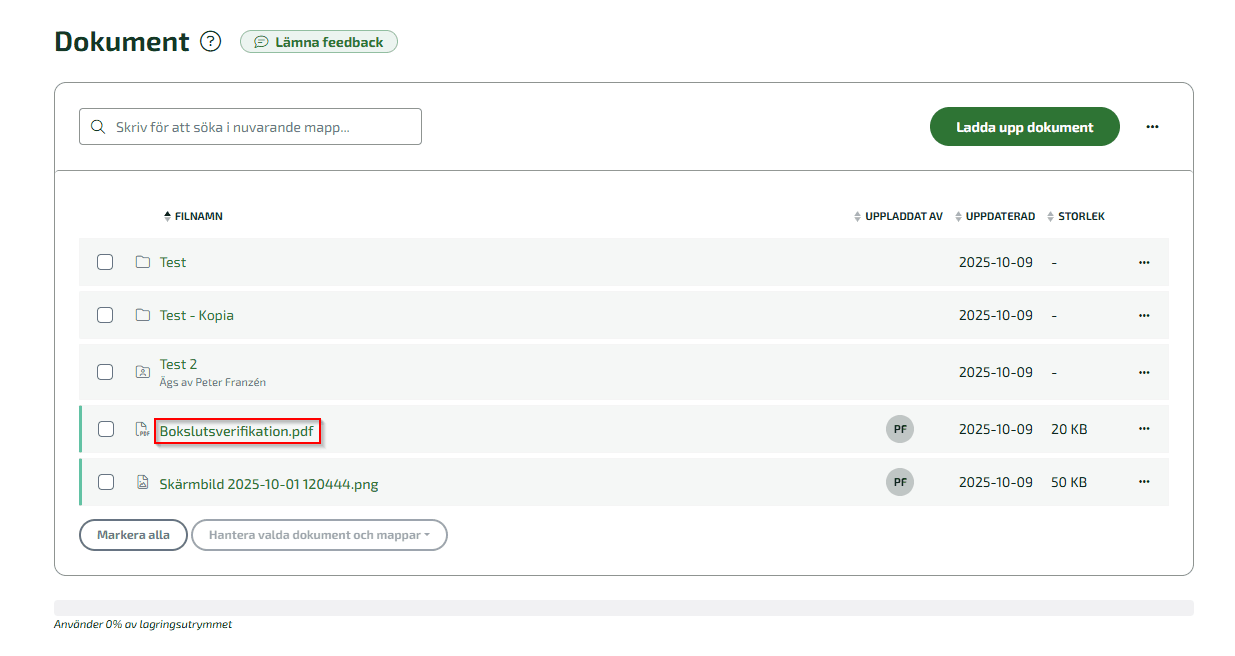Image resolution: width=1235 pixels, height=656 pixels.
Task: Click the storage usage progress bar
Action: pyautogui.click(x=623, y=608)
